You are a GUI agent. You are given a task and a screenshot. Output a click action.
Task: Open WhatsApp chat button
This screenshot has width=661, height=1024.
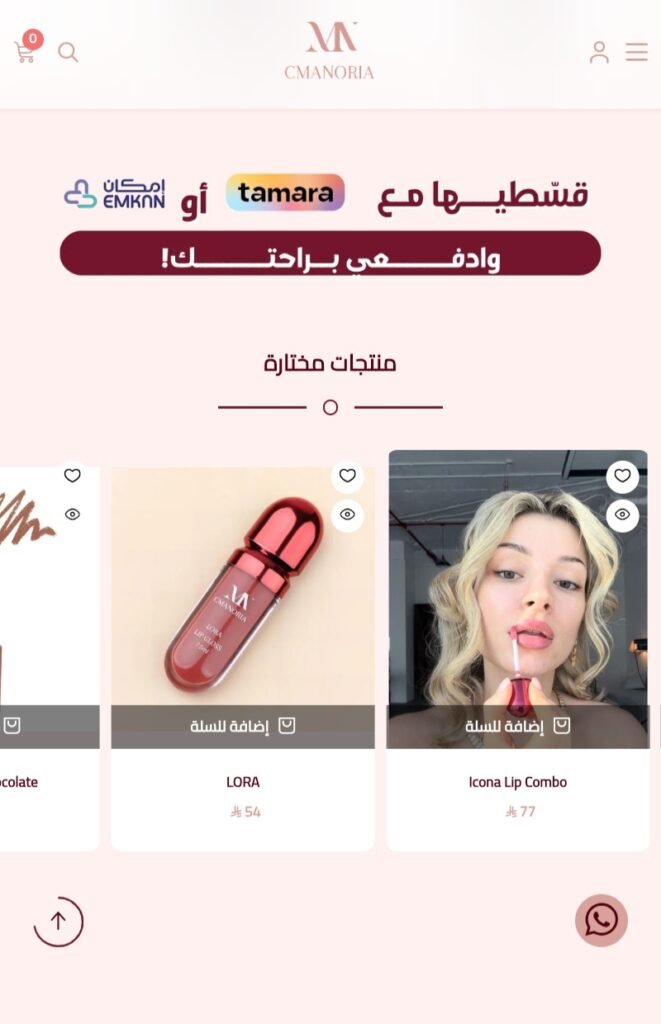point(601,920)
